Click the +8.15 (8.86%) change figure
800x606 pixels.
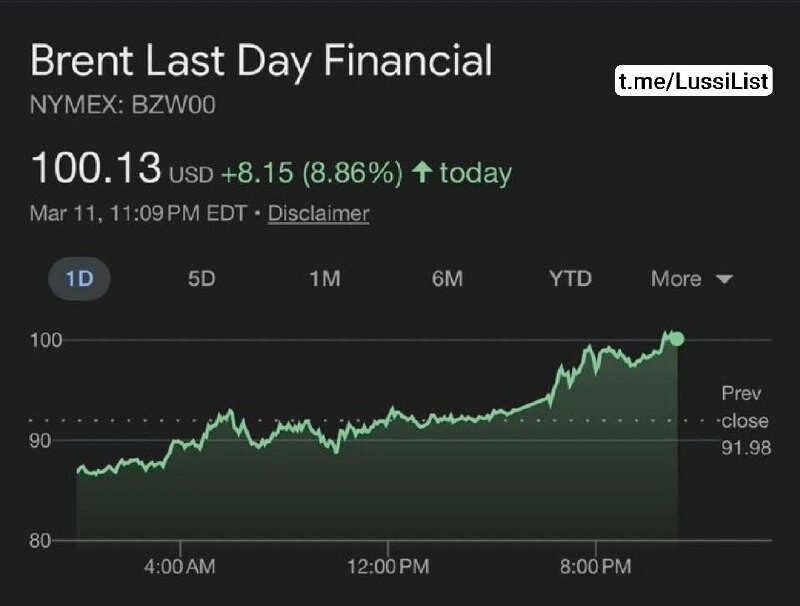tap(311, 174)
